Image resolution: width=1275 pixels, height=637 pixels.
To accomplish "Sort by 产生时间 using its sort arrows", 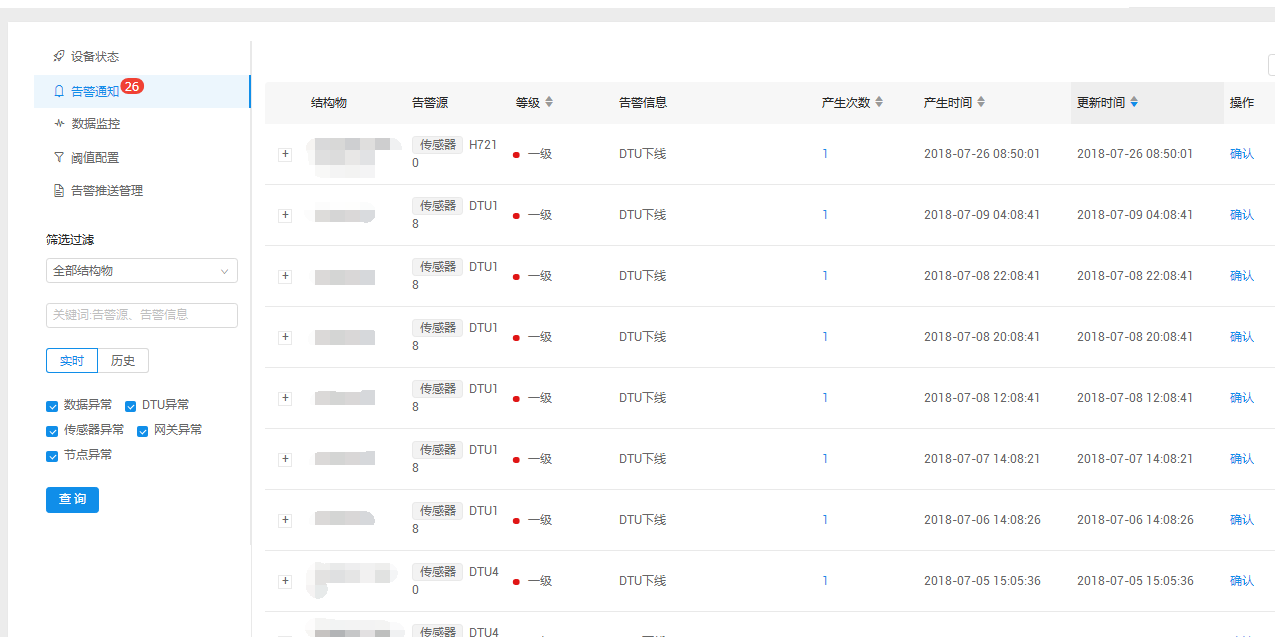I will [x=980, y=103].
